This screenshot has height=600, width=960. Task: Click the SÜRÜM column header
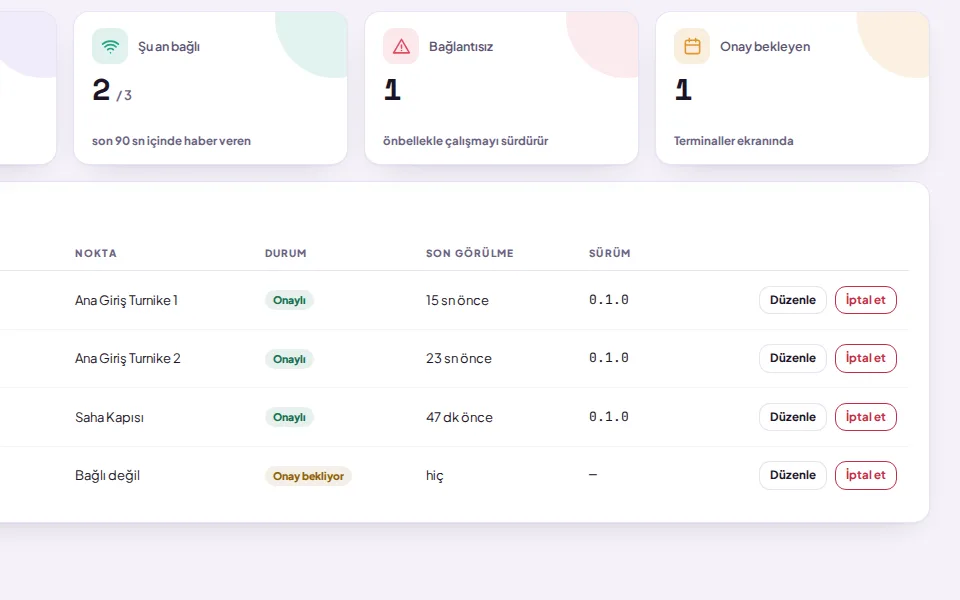click(x=610, y=253)
